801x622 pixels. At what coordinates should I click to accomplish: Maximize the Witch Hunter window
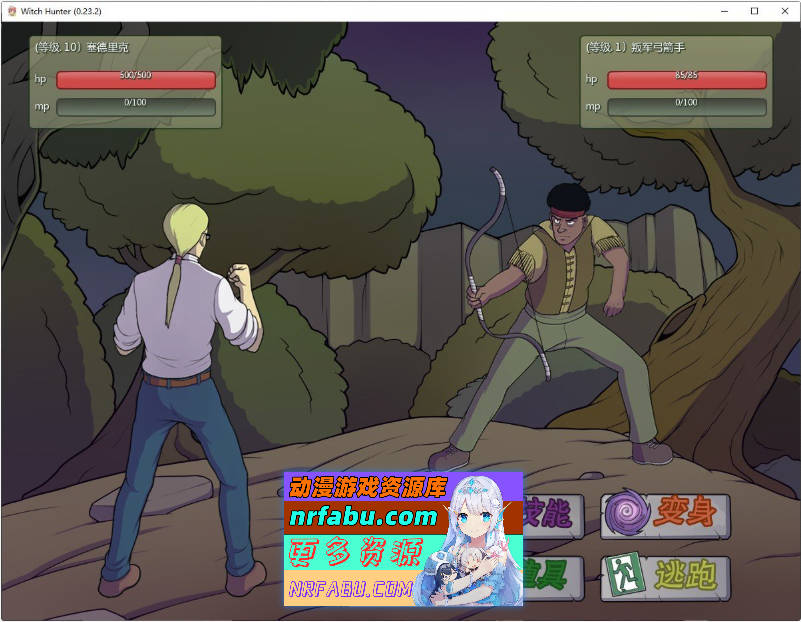[x=754, y=11]
